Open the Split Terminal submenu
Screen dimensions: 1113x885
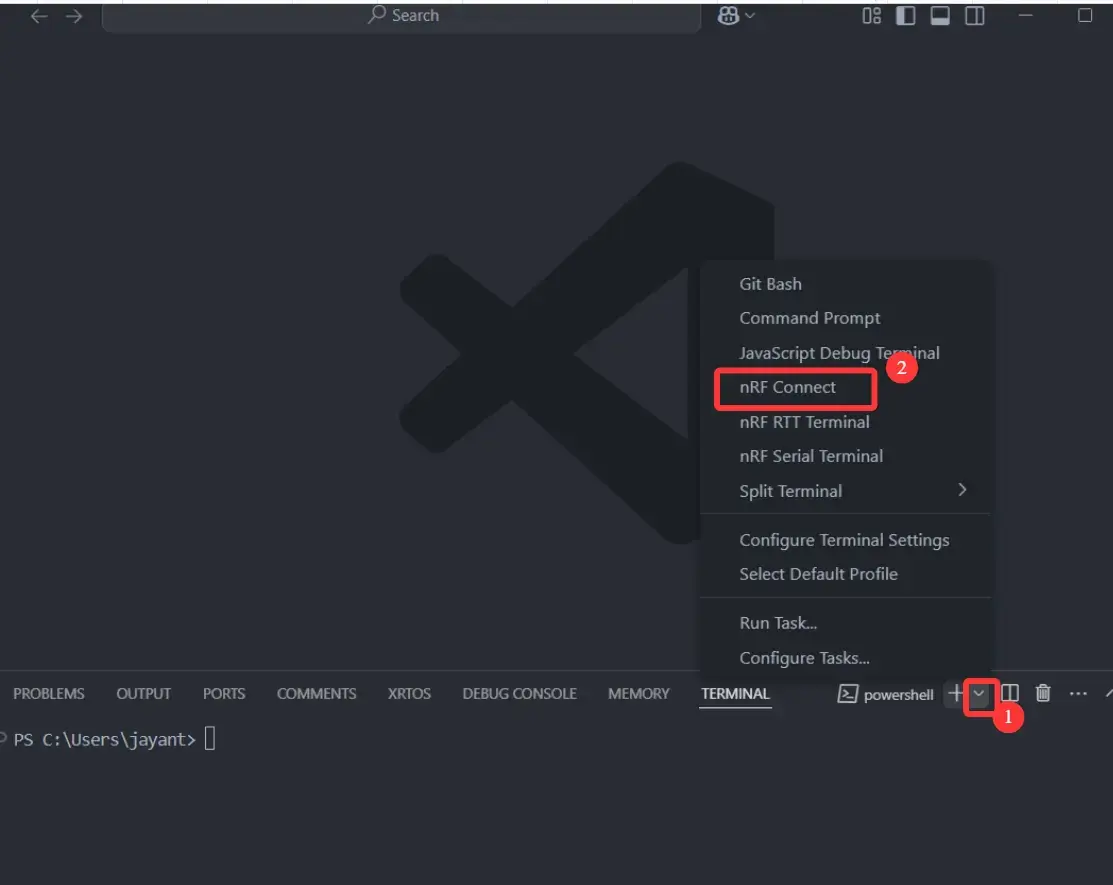pyautogui.click(x=845, y=491)
